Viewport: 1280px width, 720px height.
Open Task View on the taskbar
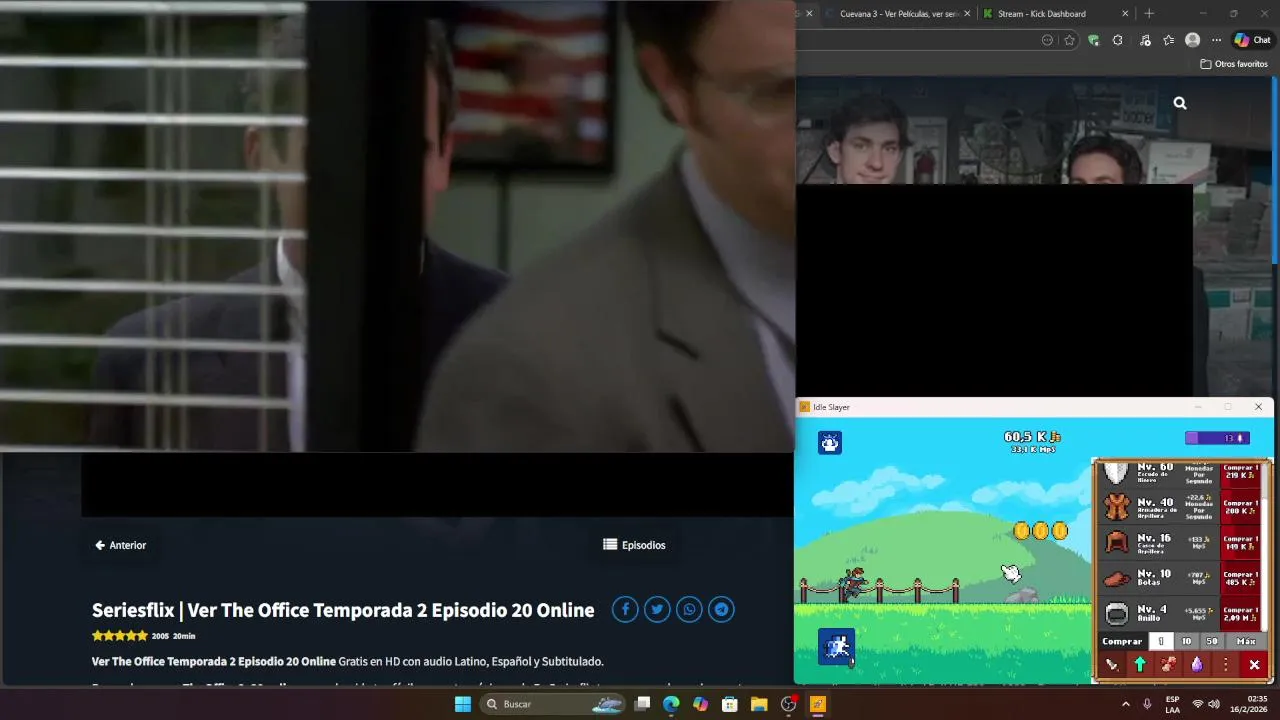tap(642, 704)
